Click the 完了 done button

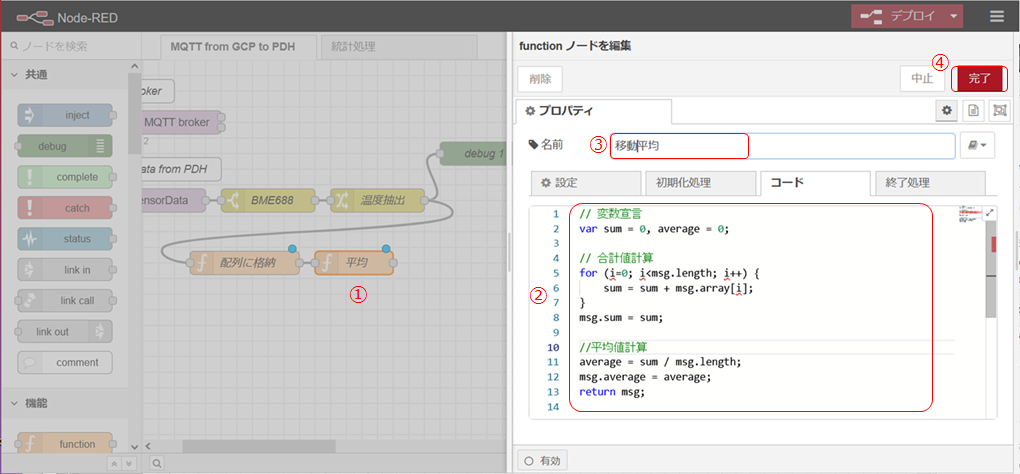(x=979, y=78)
